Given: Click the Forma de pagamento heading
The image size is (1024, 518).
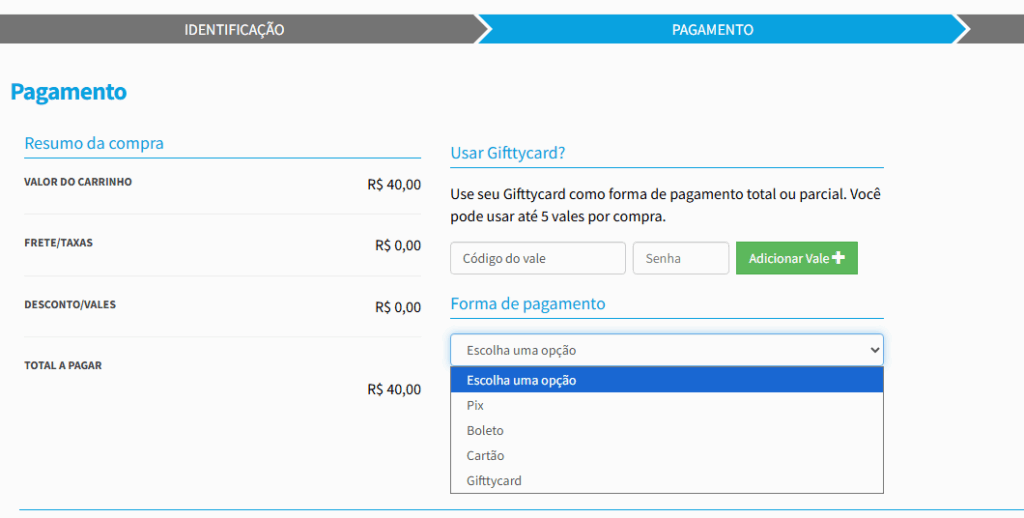Looking at the screenshot, I should coord(528,303).
